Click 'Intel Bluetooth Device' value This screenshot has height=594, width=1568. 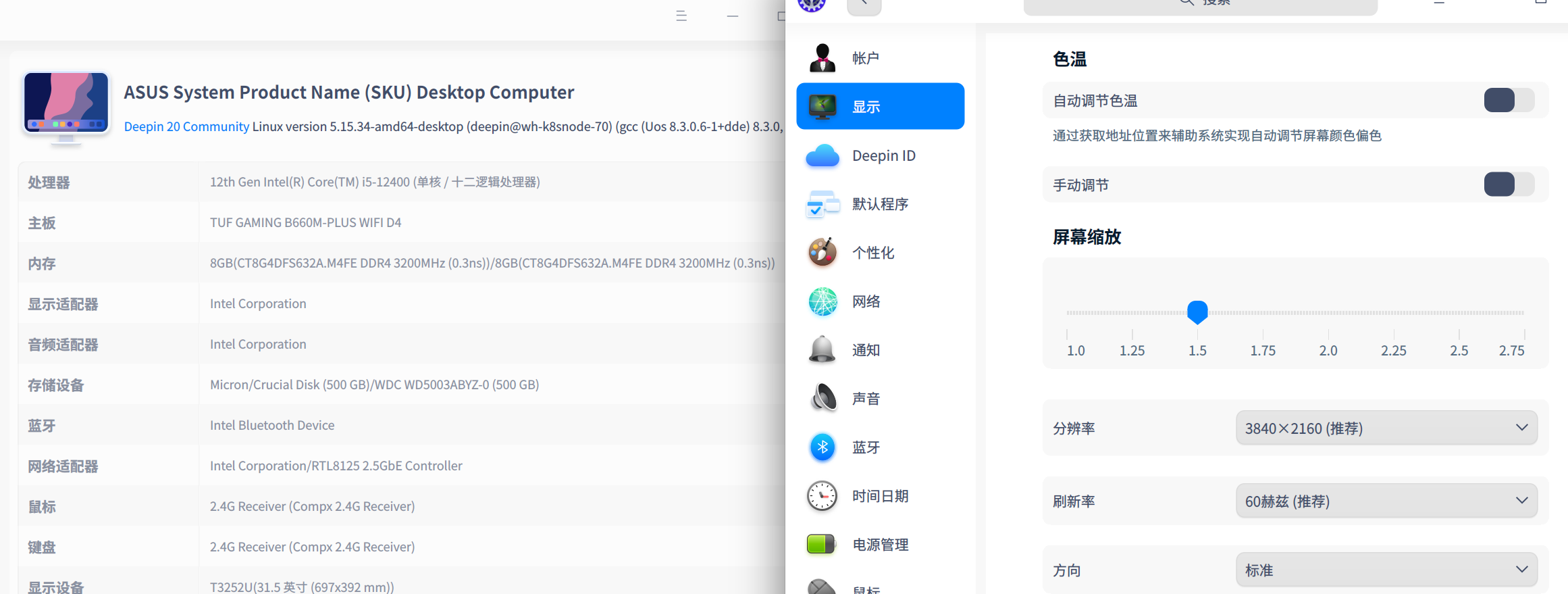click(x=272, y=425)
